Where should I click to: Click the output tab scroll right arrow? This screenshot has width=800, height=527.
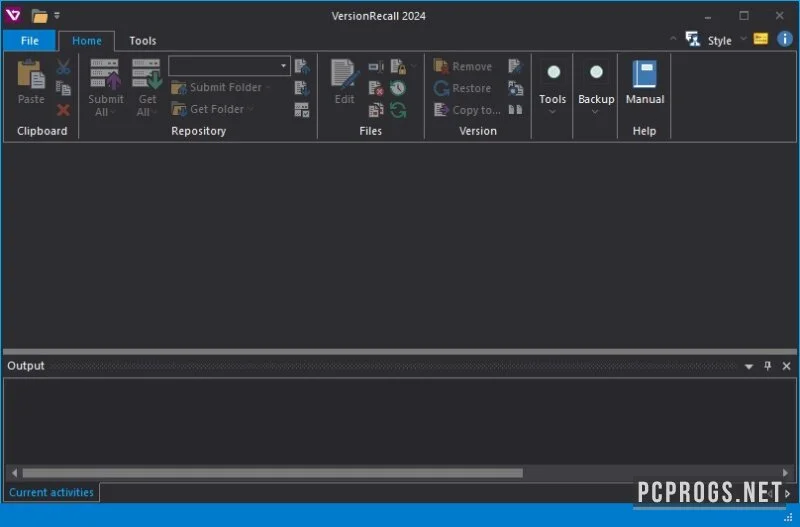point(788,493)
